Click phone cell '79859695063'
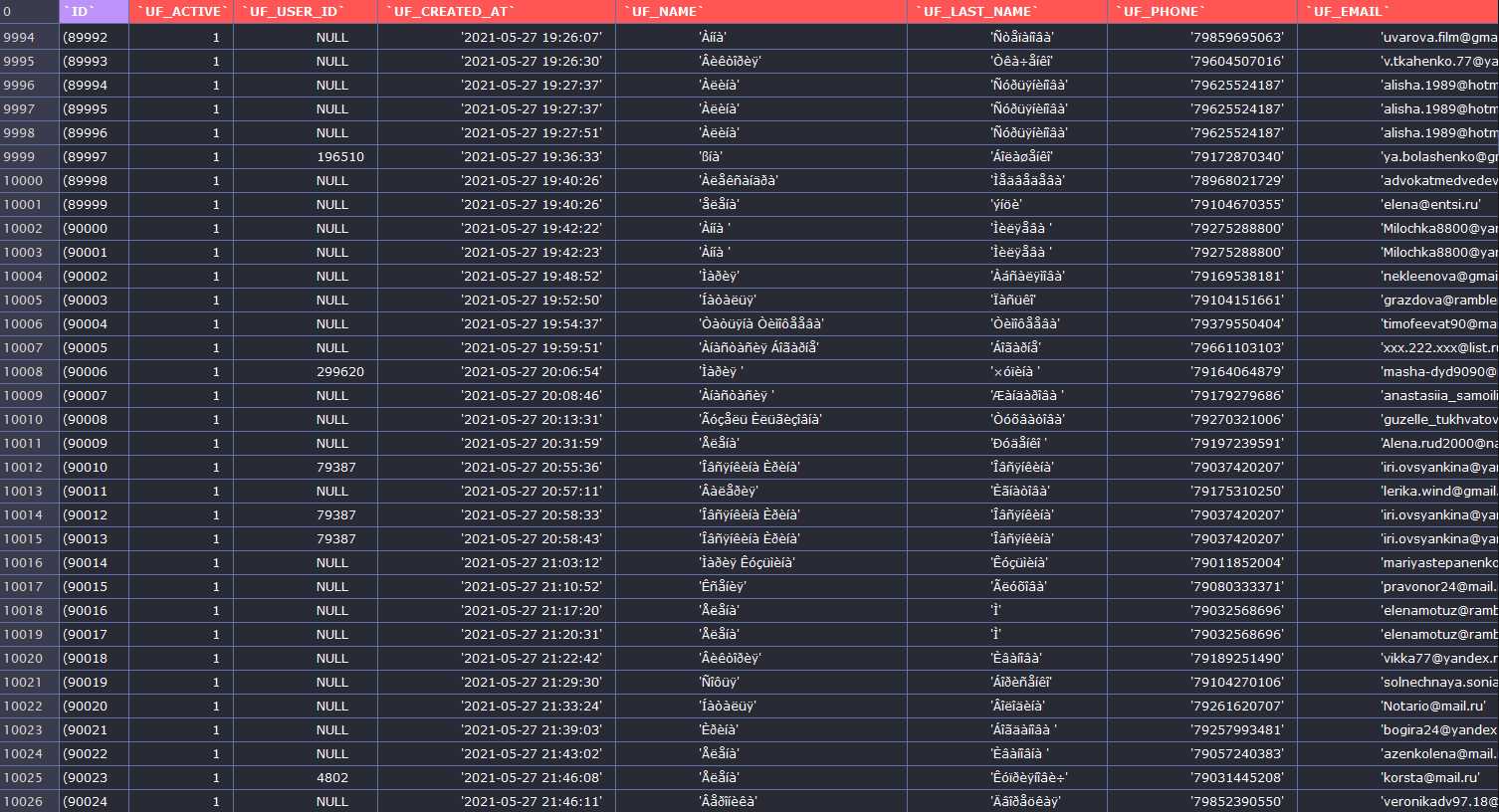The width and height of the screenshot is (1499, 812). [1202, 37]
